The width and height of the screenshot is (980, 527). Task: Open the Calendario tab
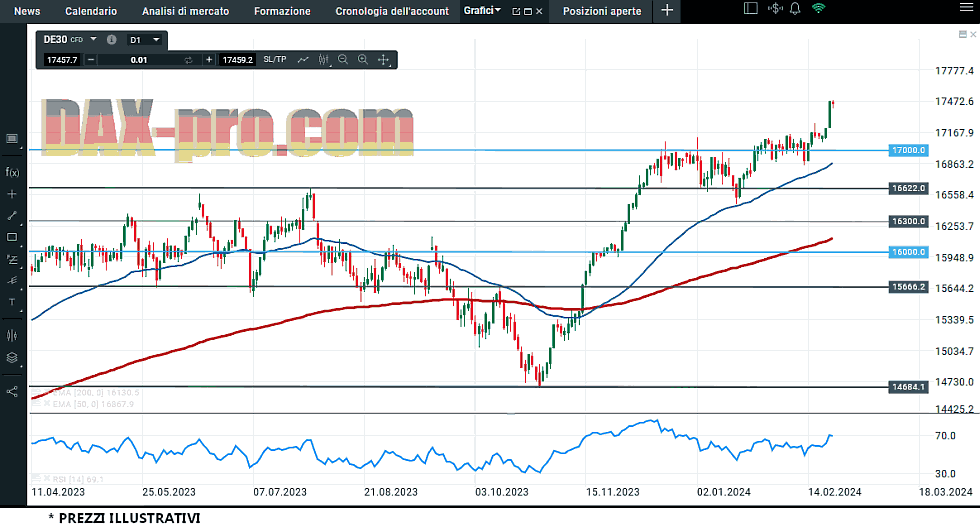91,11
